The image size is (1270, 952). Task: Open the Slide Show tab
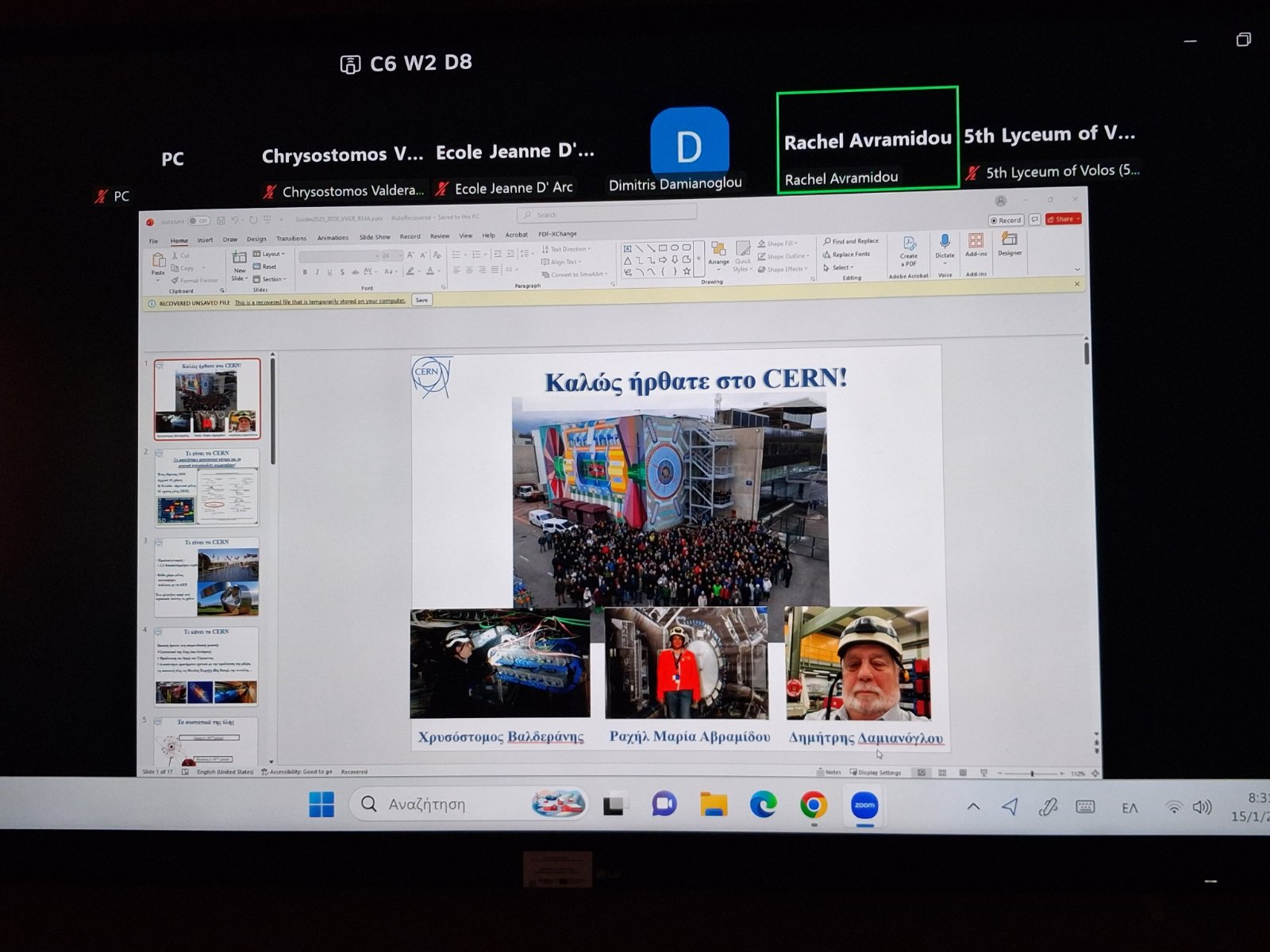(x=375, y=237)
